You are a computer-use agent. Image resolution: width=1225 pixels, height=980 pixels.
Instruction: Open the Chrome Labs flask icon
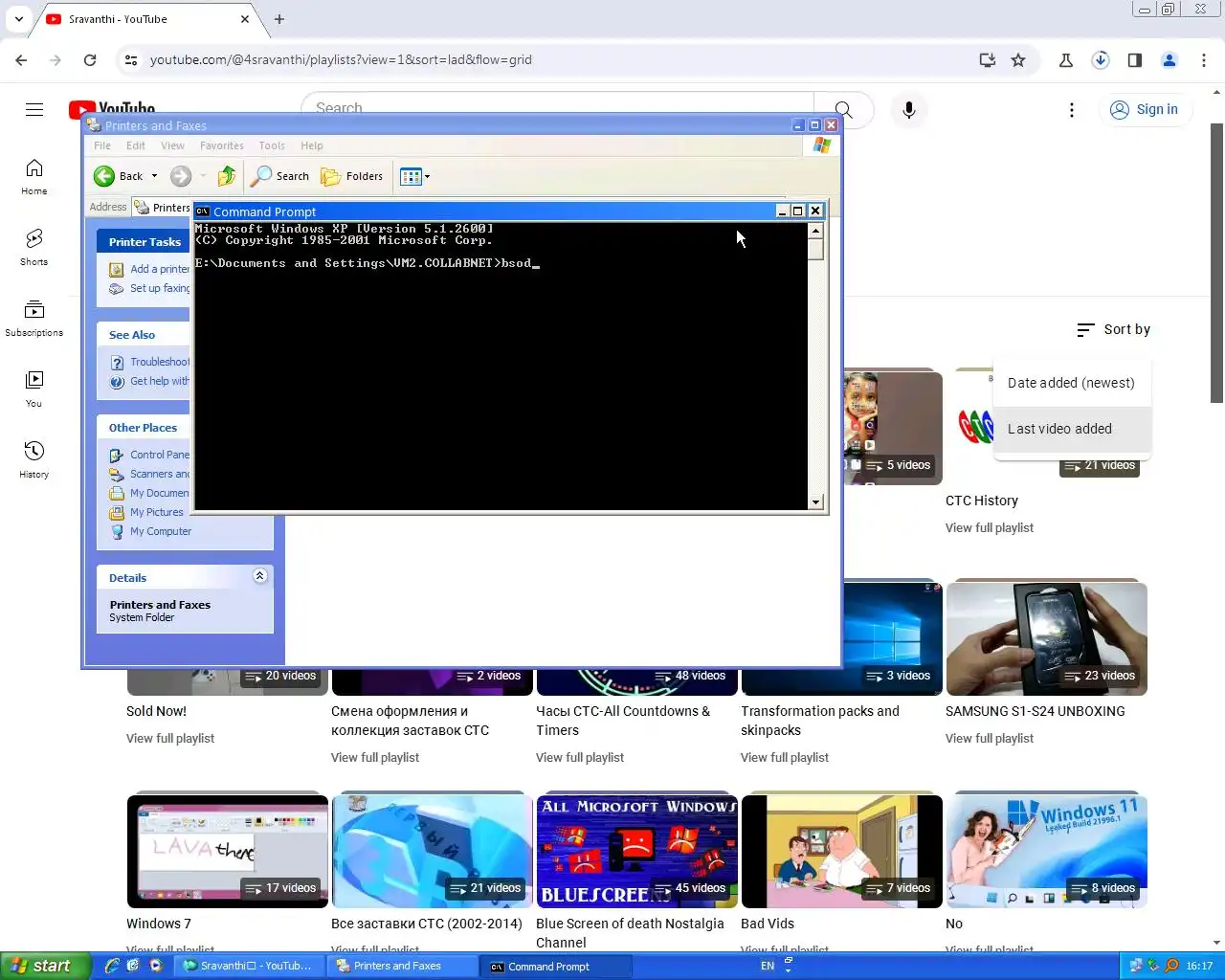(1066, 60)
